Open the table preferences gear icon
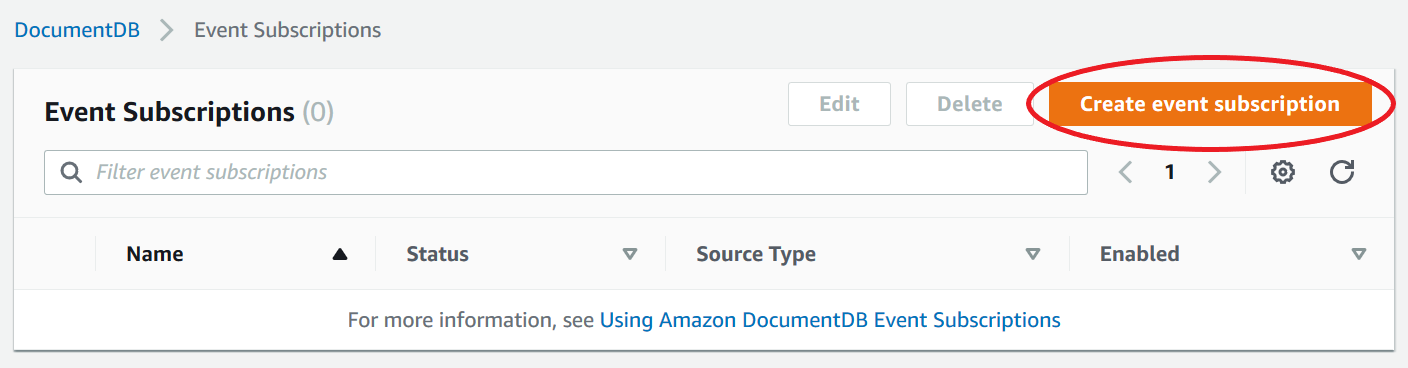The width and height of the screenshot is (1408, 368). pos(1283,173)
